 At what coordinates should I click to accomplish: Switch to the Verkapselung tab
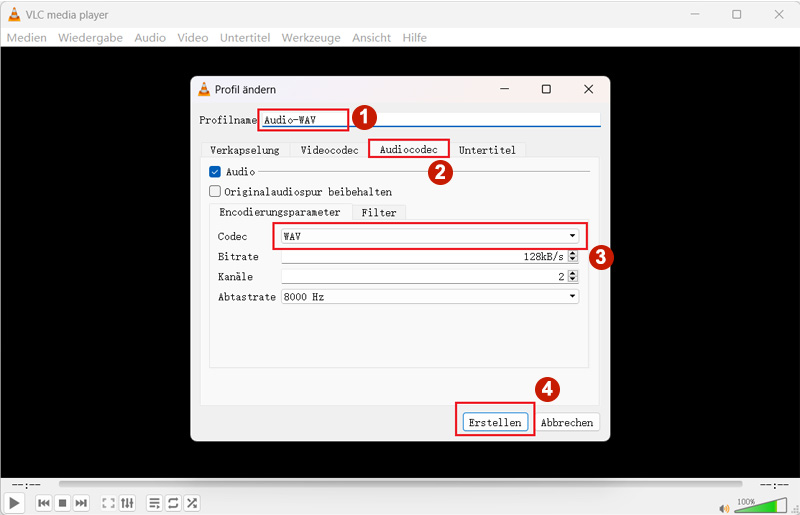click(245, 150)
